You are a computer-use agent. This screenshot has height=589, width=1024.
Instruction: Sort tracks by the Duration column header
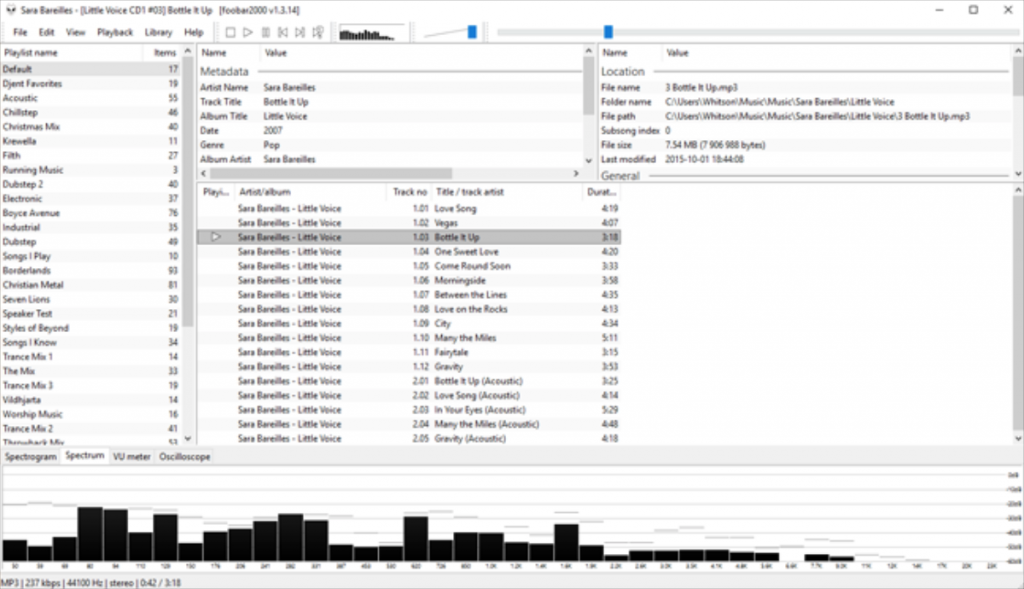(x=601, y=192)
